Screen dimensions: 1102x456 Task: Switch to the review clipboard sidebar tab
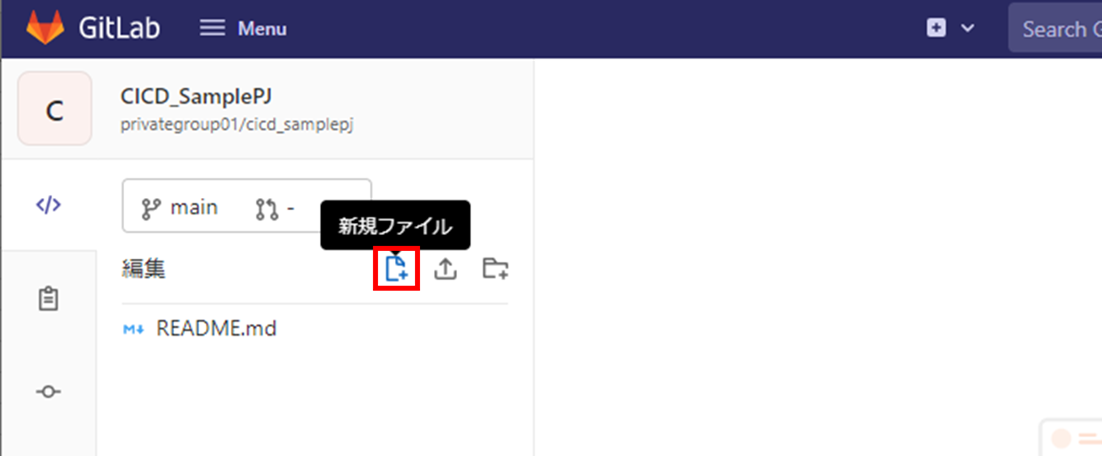coord(48,299)
